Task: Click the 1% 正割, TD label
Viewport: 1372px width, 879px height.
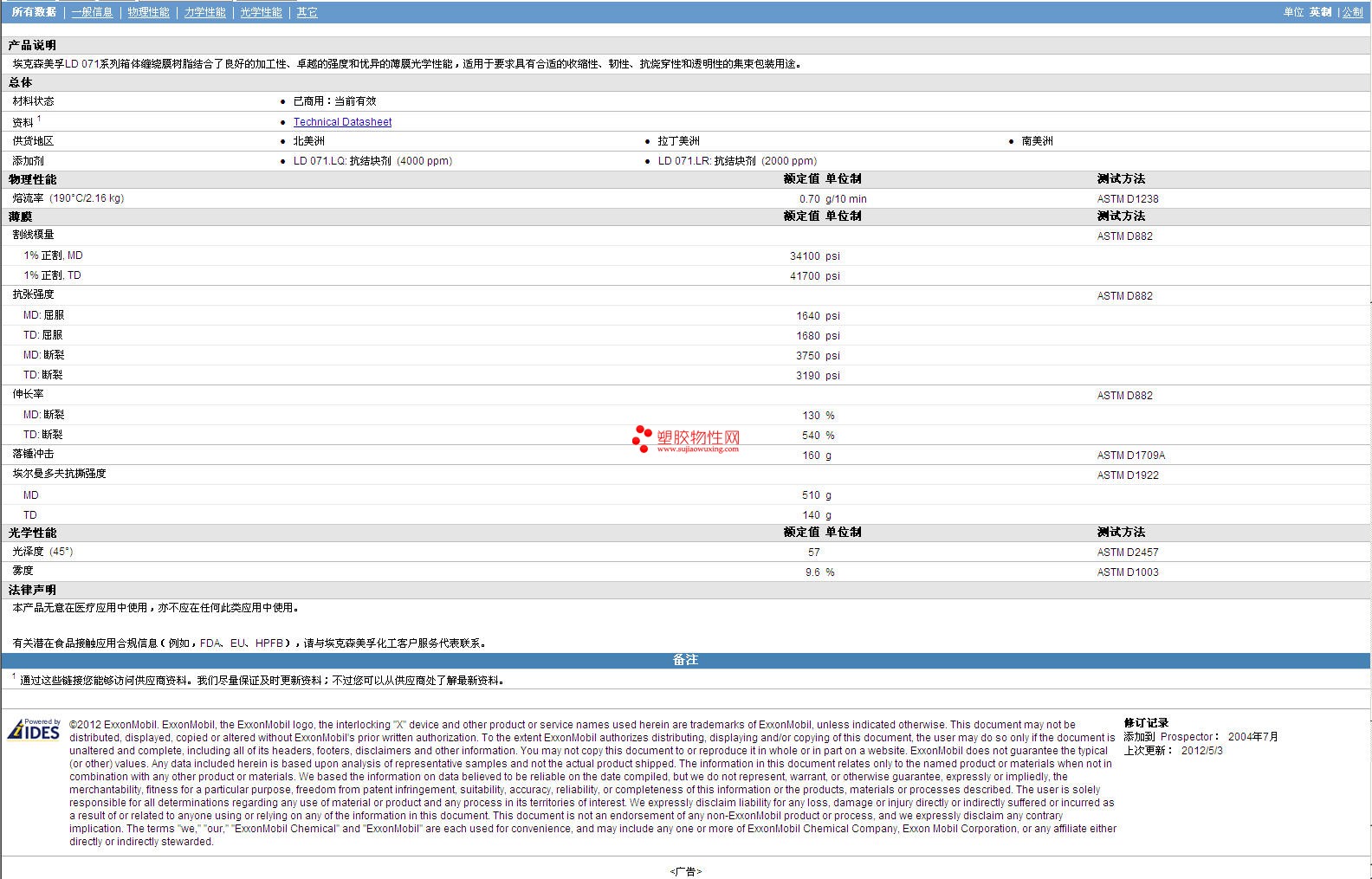Action: click(x=52, y=275)
